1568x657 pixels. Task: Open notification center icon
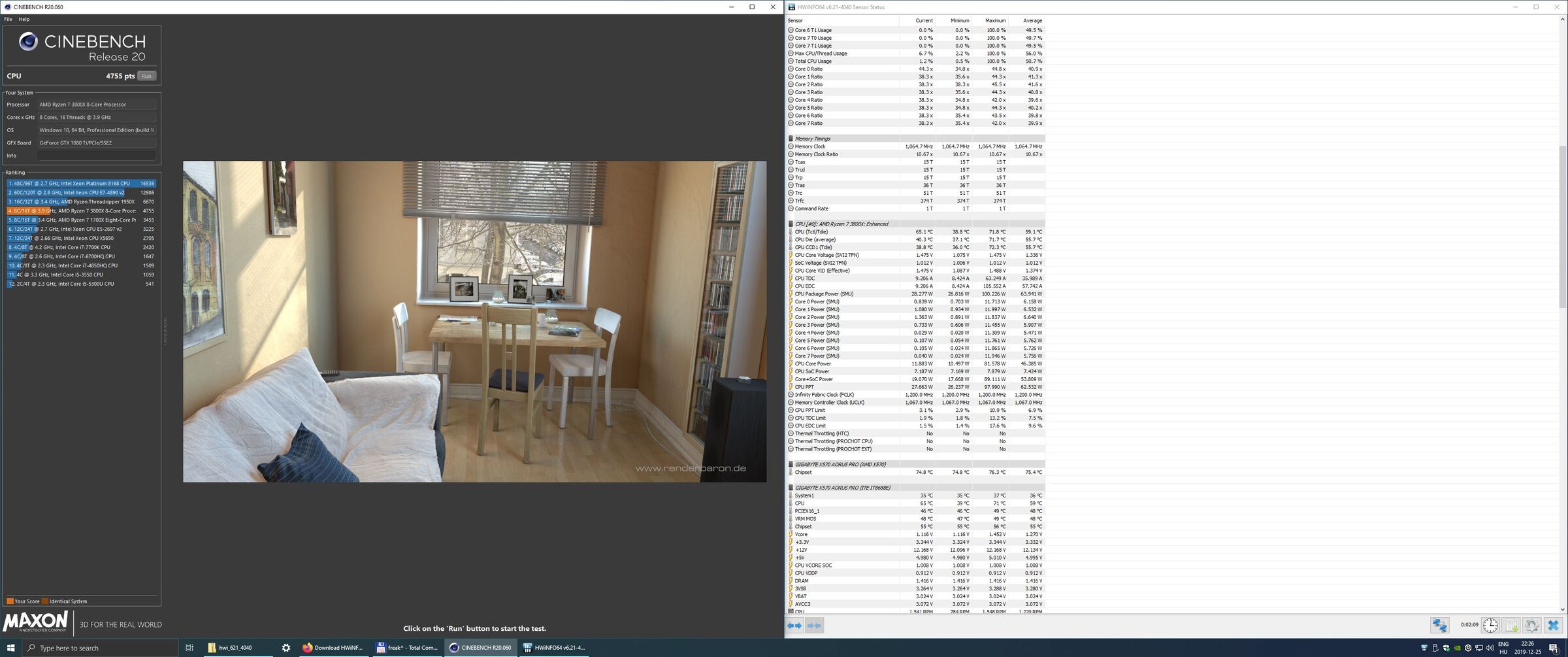coord(1554,648)
